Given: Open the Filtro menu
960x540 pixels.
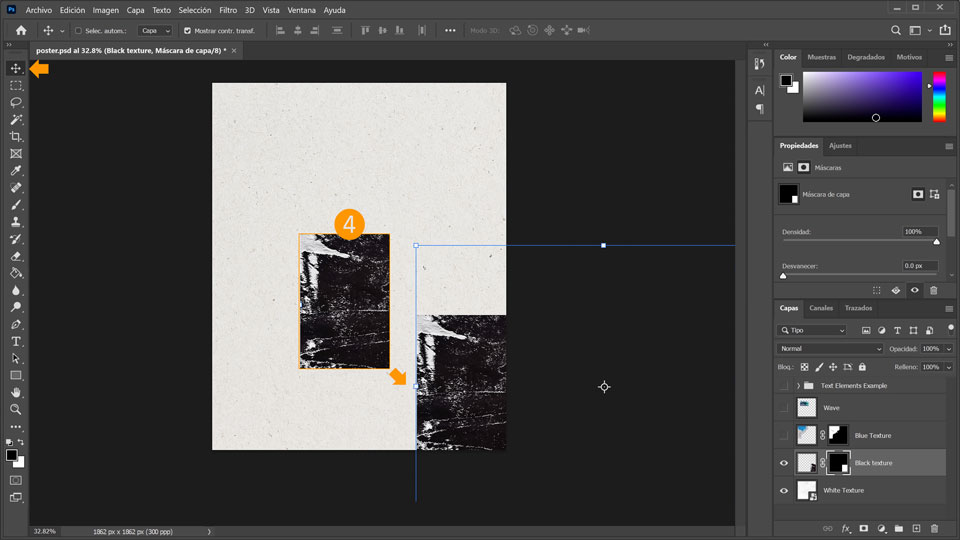Looking at the screenshot, I should coord(228,10).
